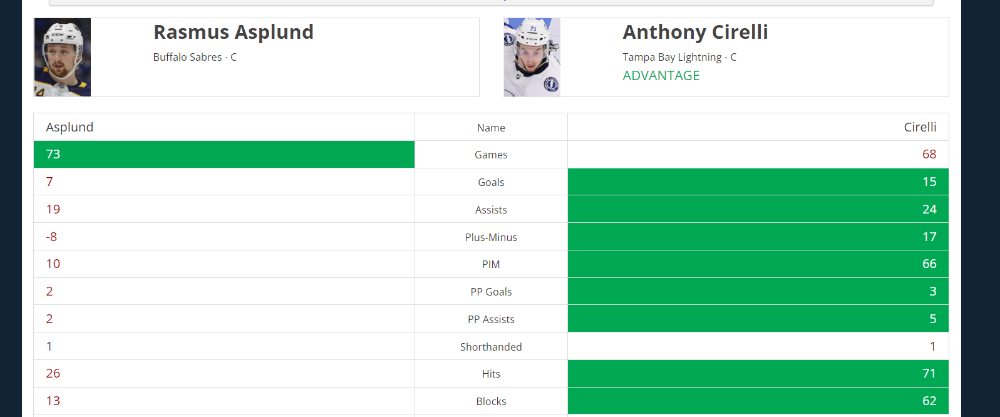Click Cirelli's 66 PIM value
The image size is (1000, 417).
(929, 264)
